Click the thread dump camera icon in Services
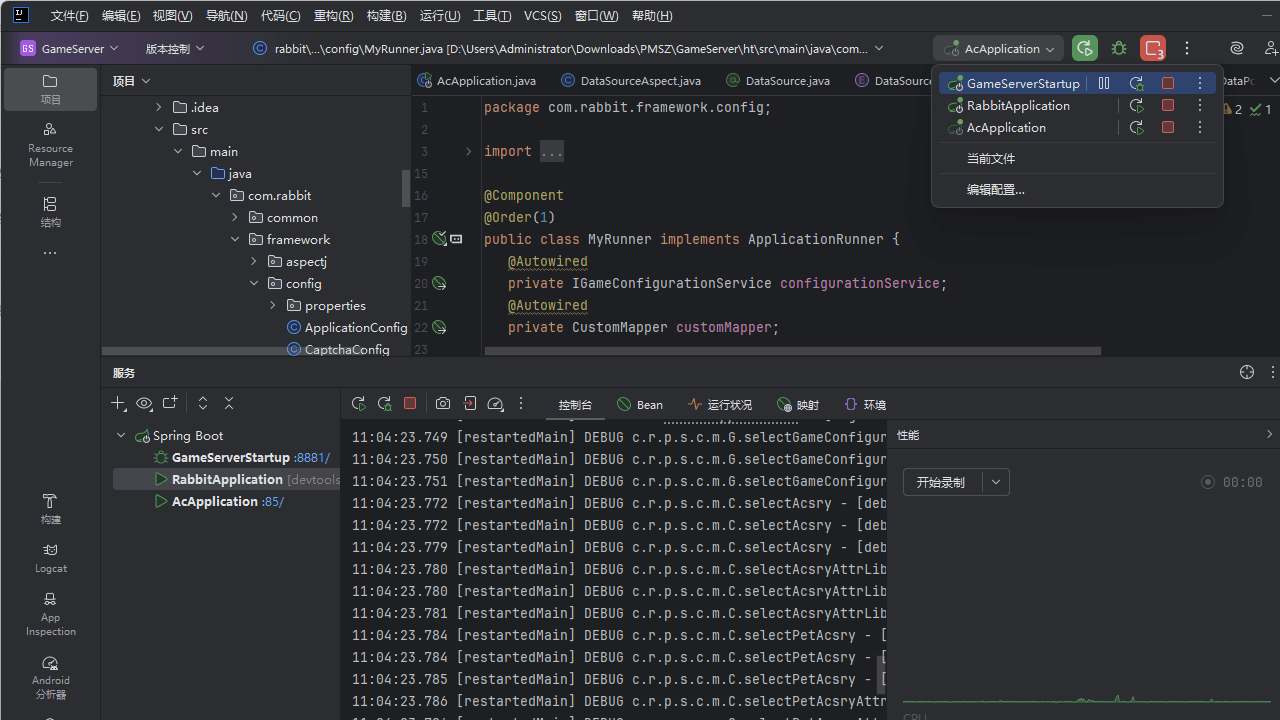 tap(443, 404)
